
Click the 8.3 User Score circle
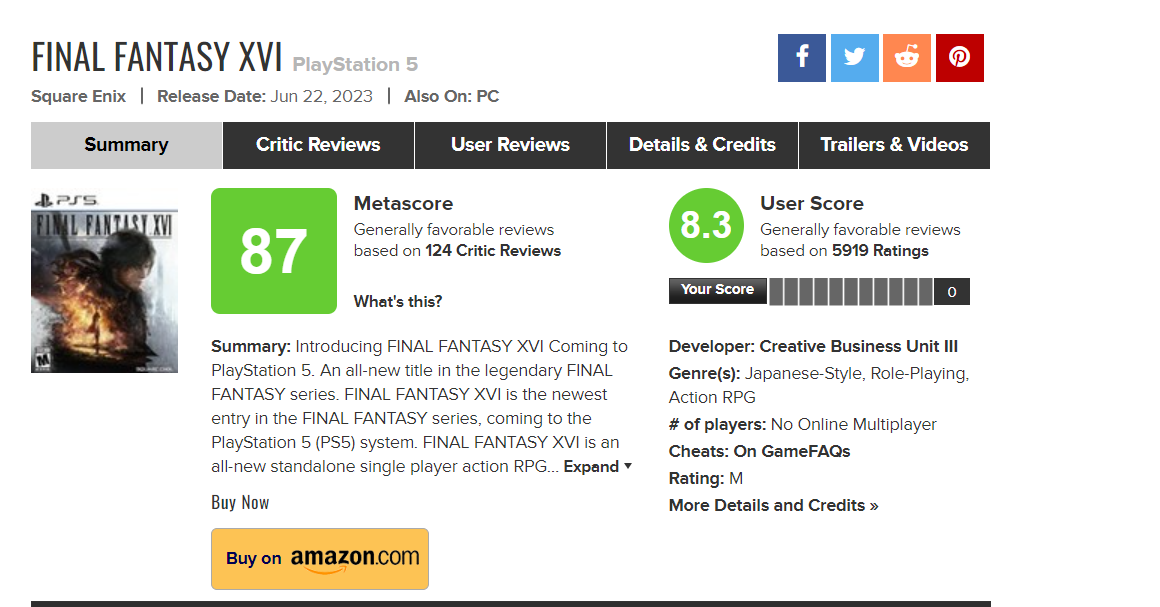[x=706, y=225]
